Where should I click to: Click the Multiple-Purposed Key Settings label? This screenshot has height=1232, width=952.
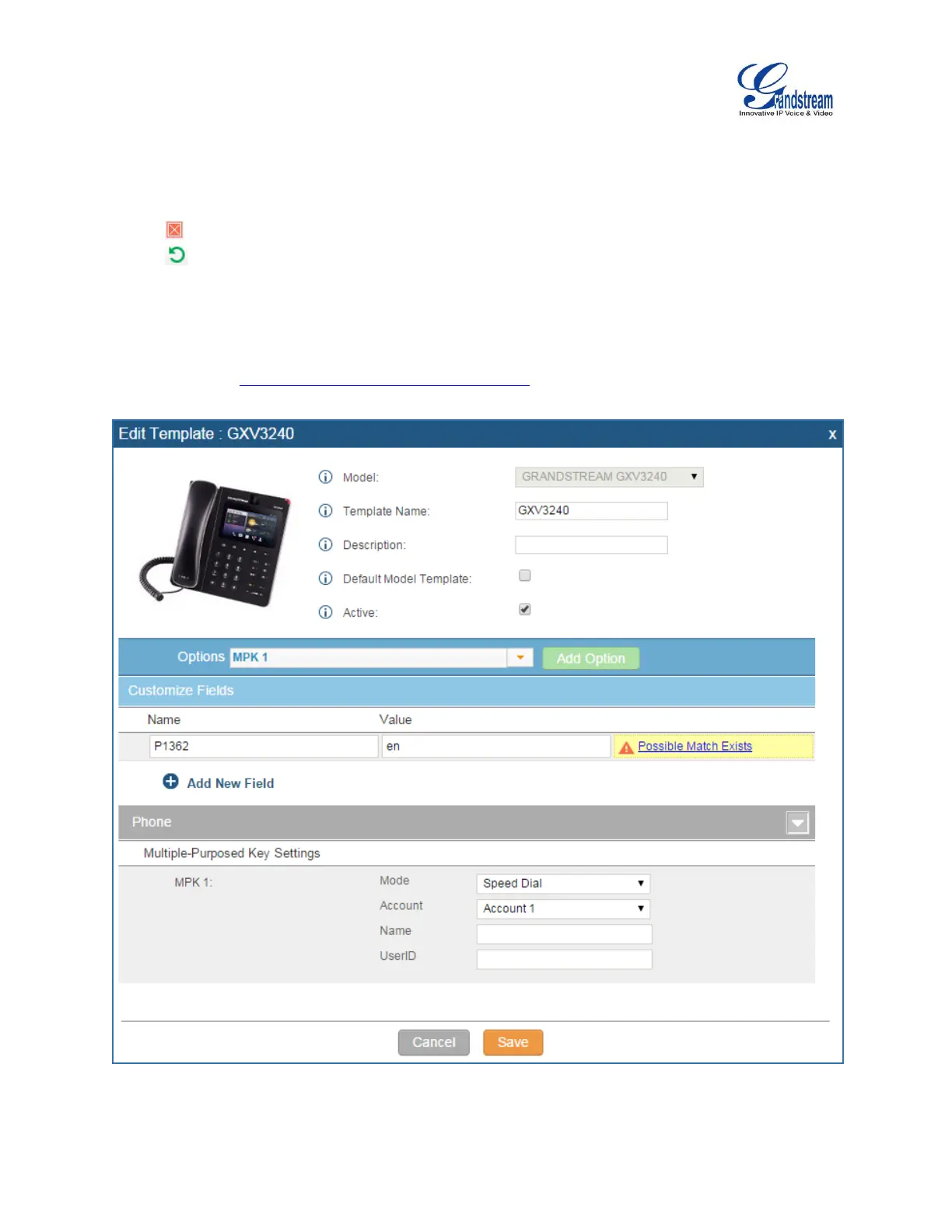pos(232,853)
